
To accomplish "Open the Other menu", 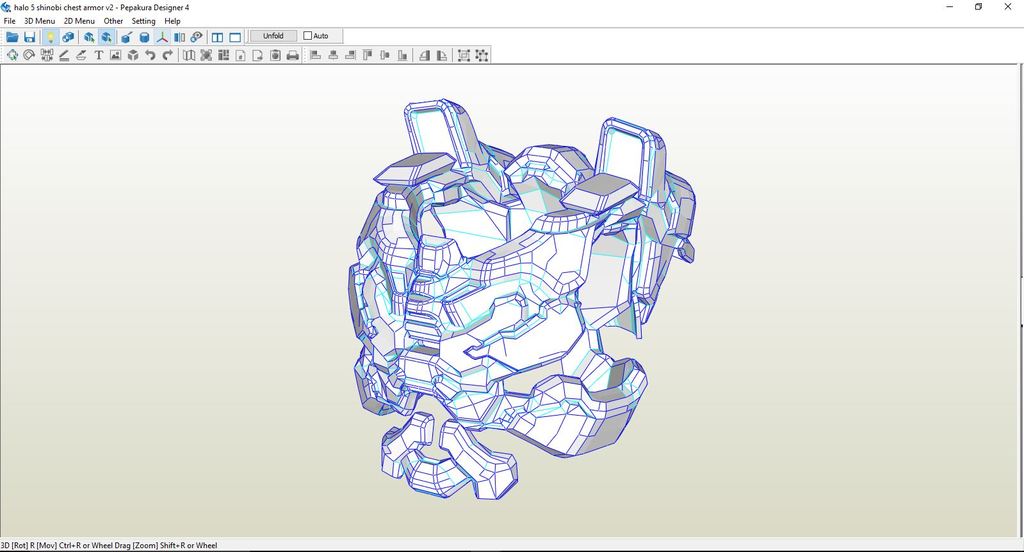I will point(113,21).
